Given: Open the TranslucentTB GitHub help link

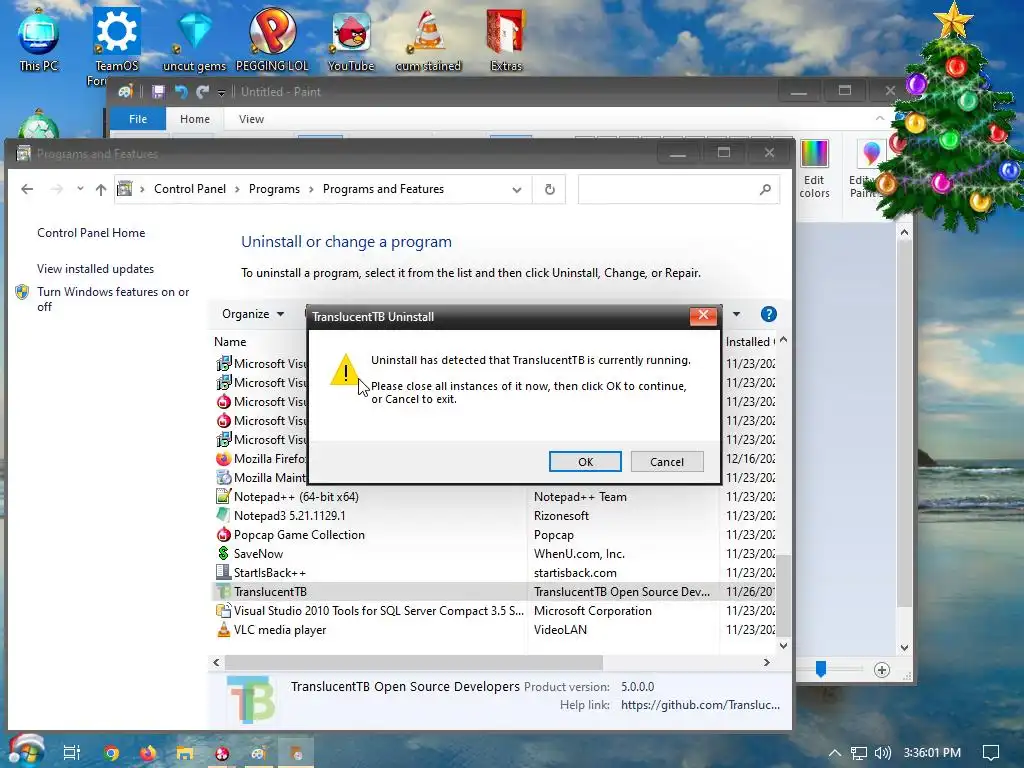Looking at the screenshot, I should (x=700, y=705).
